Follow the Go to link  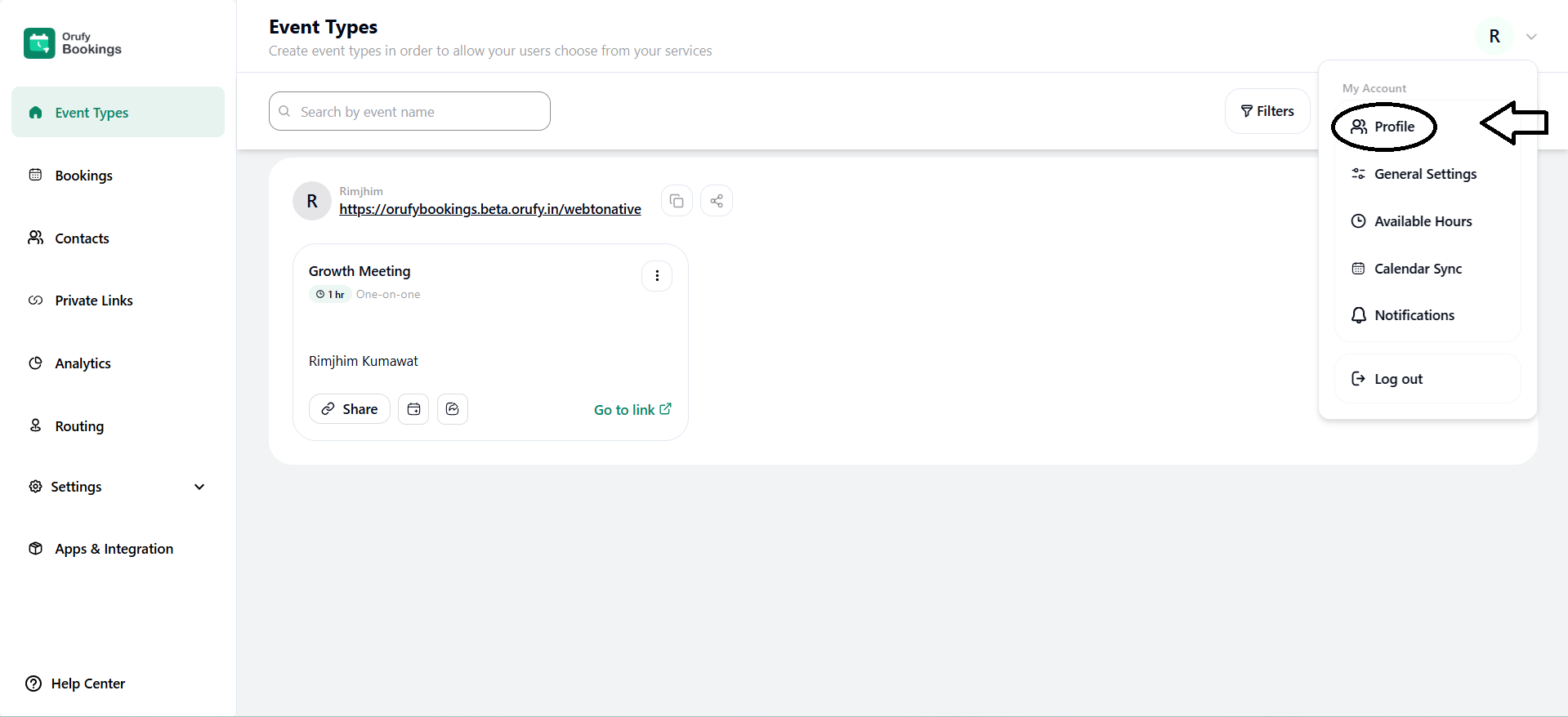tap(632, 410)
